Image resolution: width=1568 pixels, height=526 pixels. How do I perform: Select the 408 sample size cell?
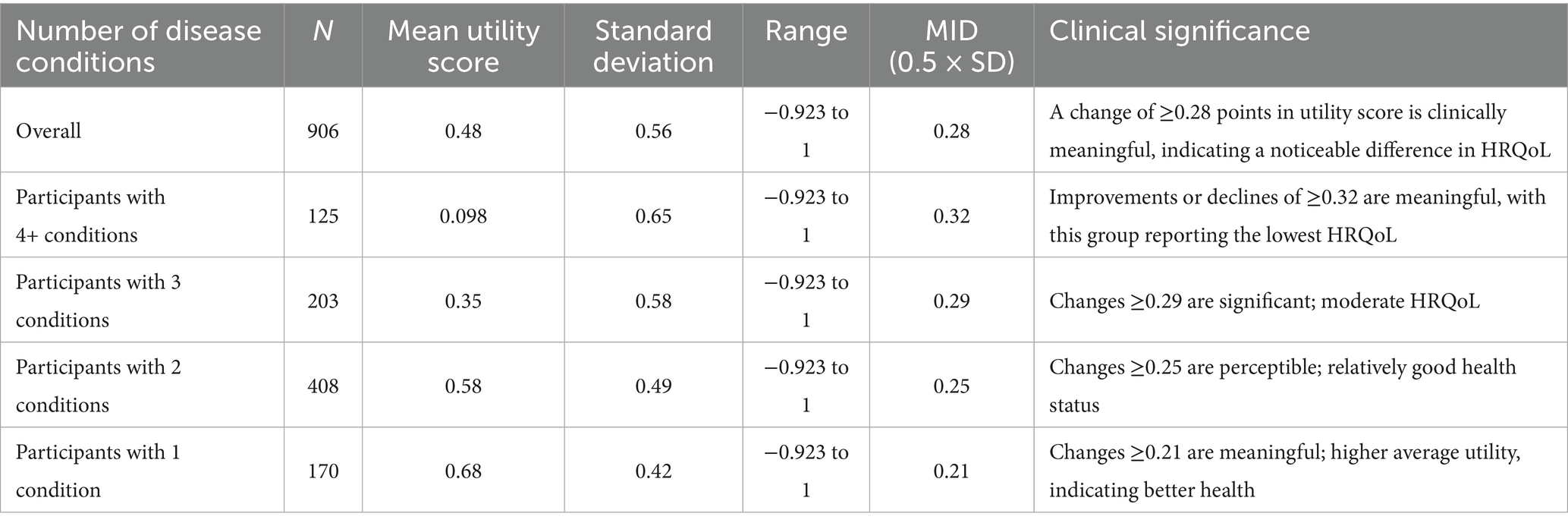pos(323,386)
